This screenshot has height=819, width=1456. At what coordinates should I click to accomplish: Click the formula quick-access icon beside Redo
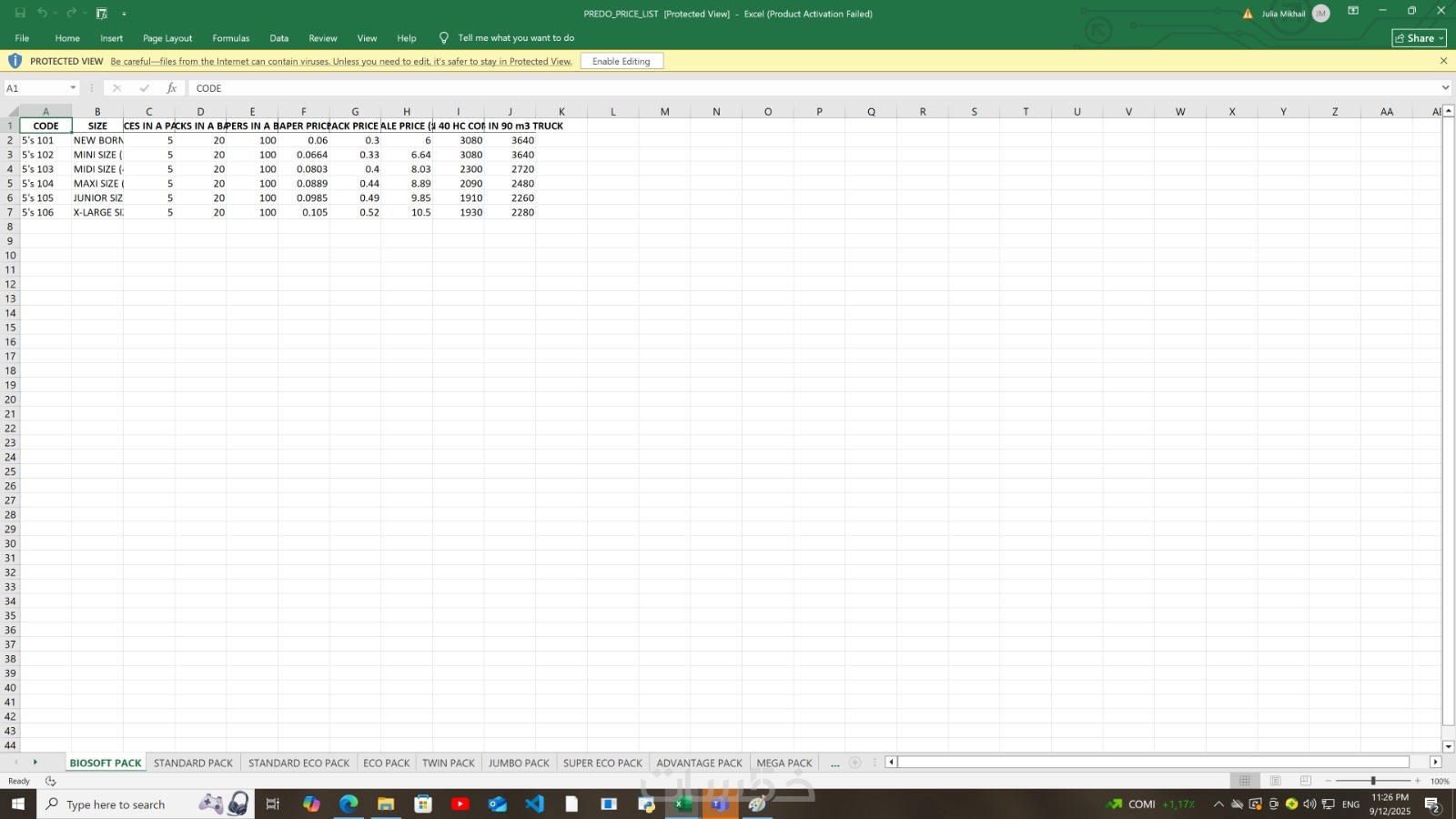(102, 14)
